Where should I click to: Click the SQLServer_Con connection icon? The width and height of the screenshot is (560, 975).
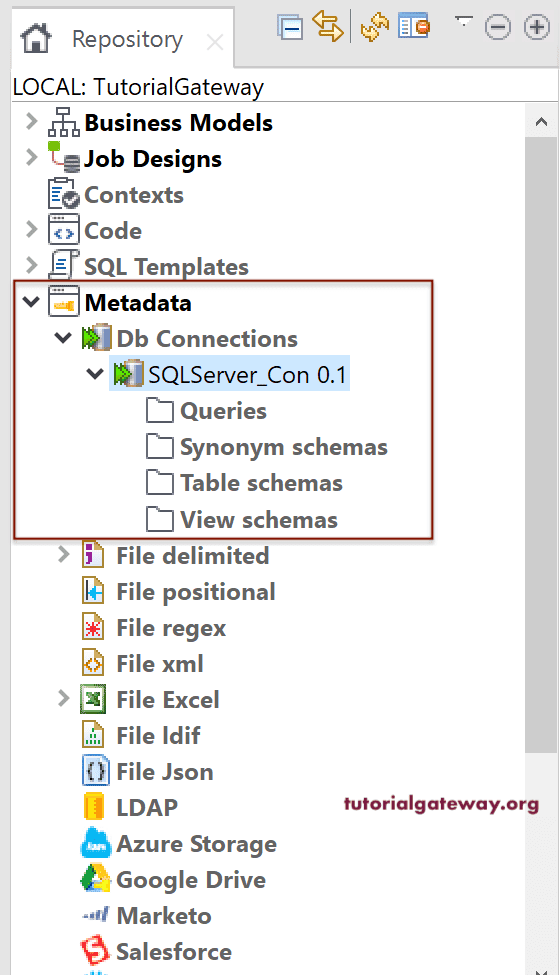click(128, 374)
